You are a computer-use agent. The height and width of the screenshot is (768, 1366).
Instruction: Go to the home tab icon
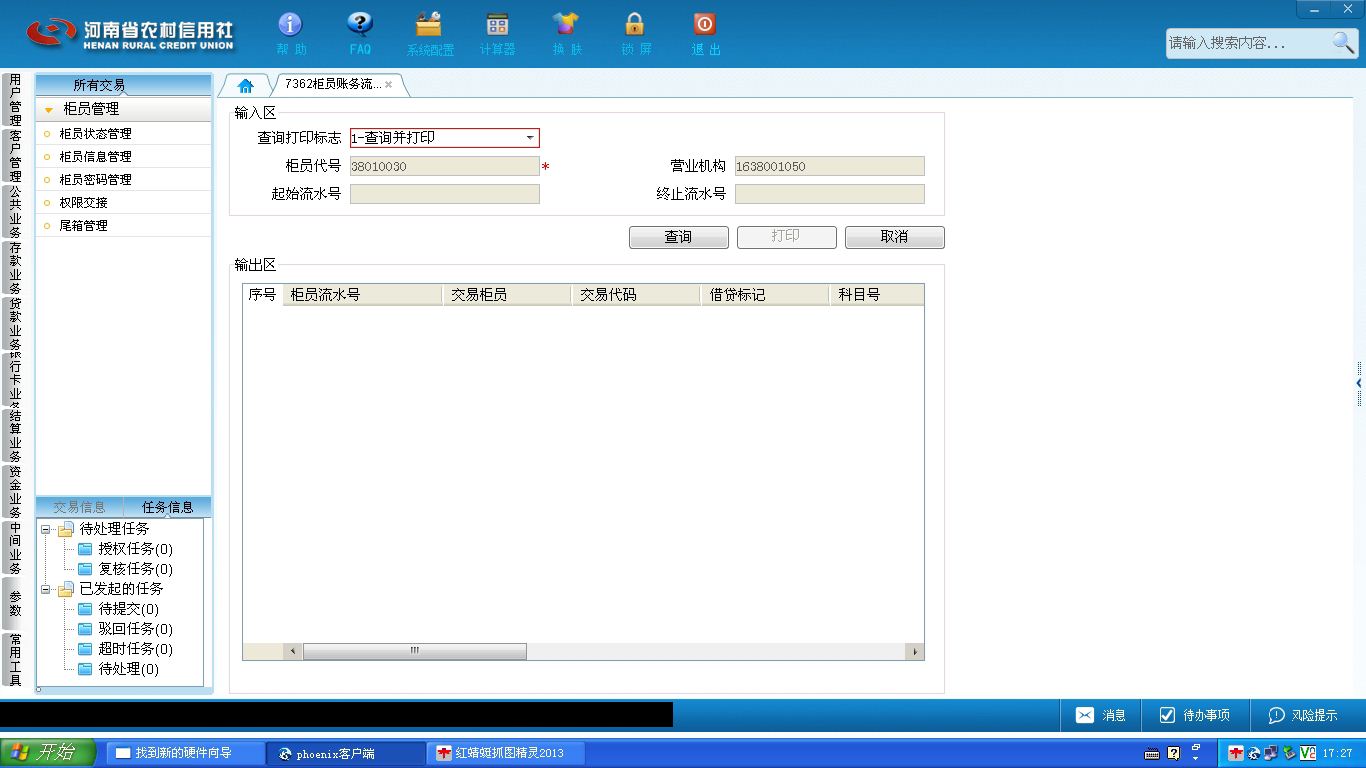click(x=245, y=85)
